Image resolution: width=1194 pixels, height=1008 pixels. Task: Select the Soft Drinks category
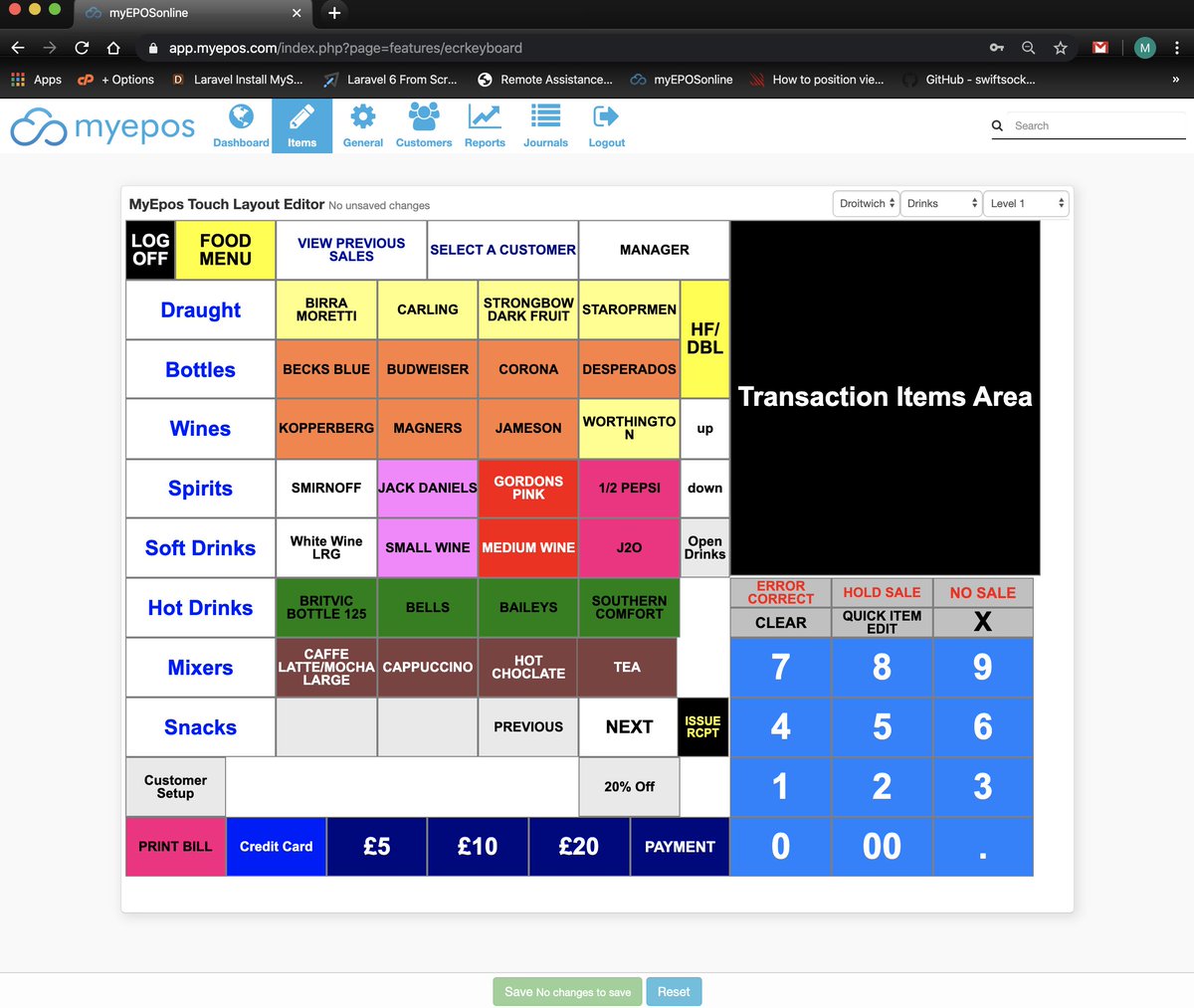pos(200,548)
